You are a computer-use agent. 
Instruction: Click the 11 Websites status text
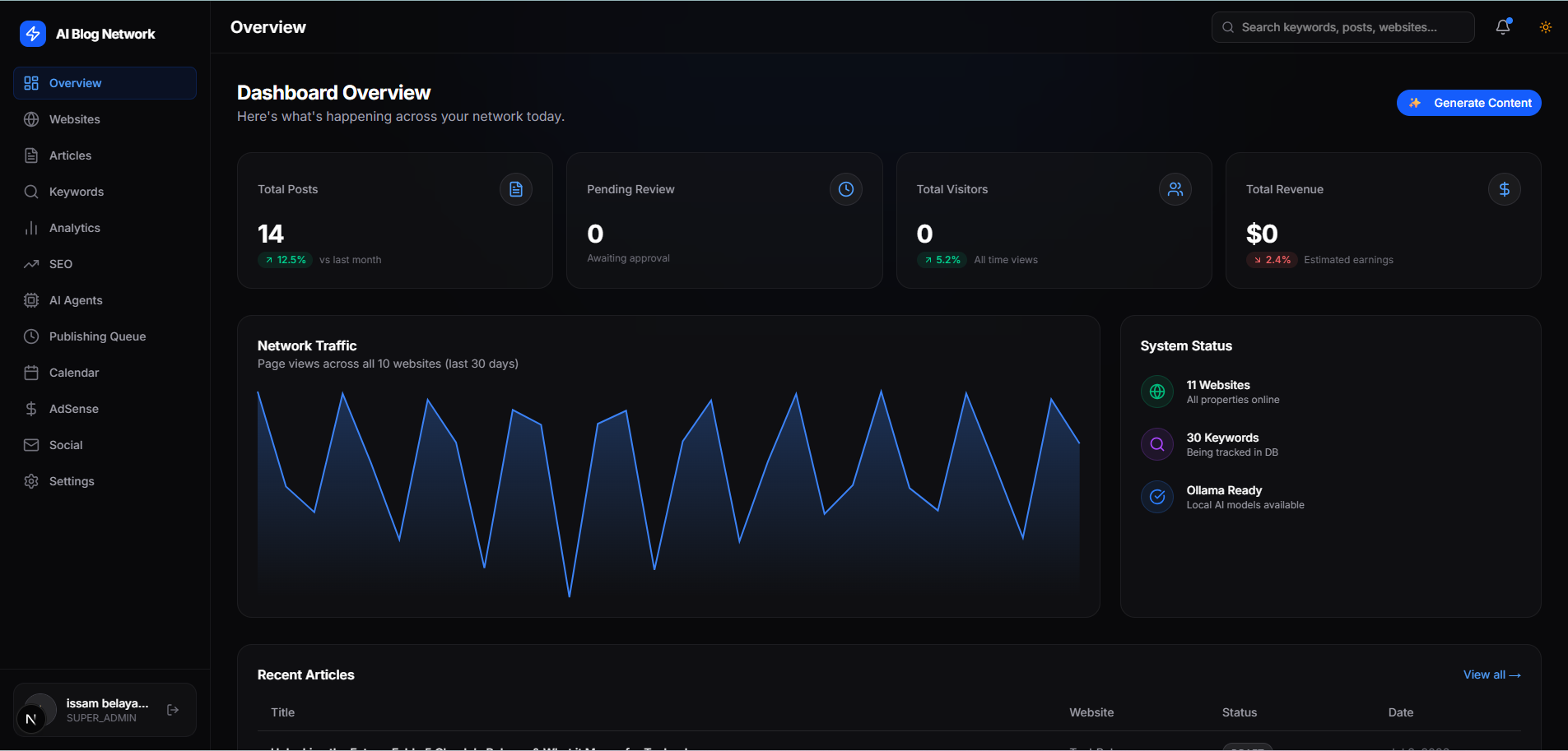(x=1218, y=385)
